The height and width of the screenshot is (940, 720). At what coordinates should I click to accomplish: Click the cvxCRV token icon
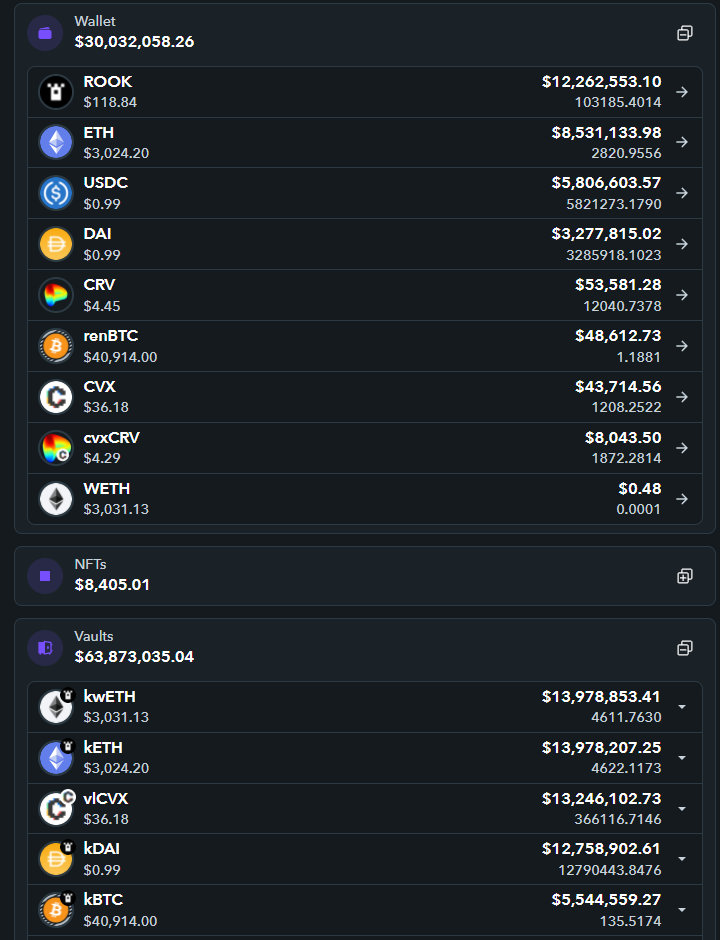pos(56,448)
